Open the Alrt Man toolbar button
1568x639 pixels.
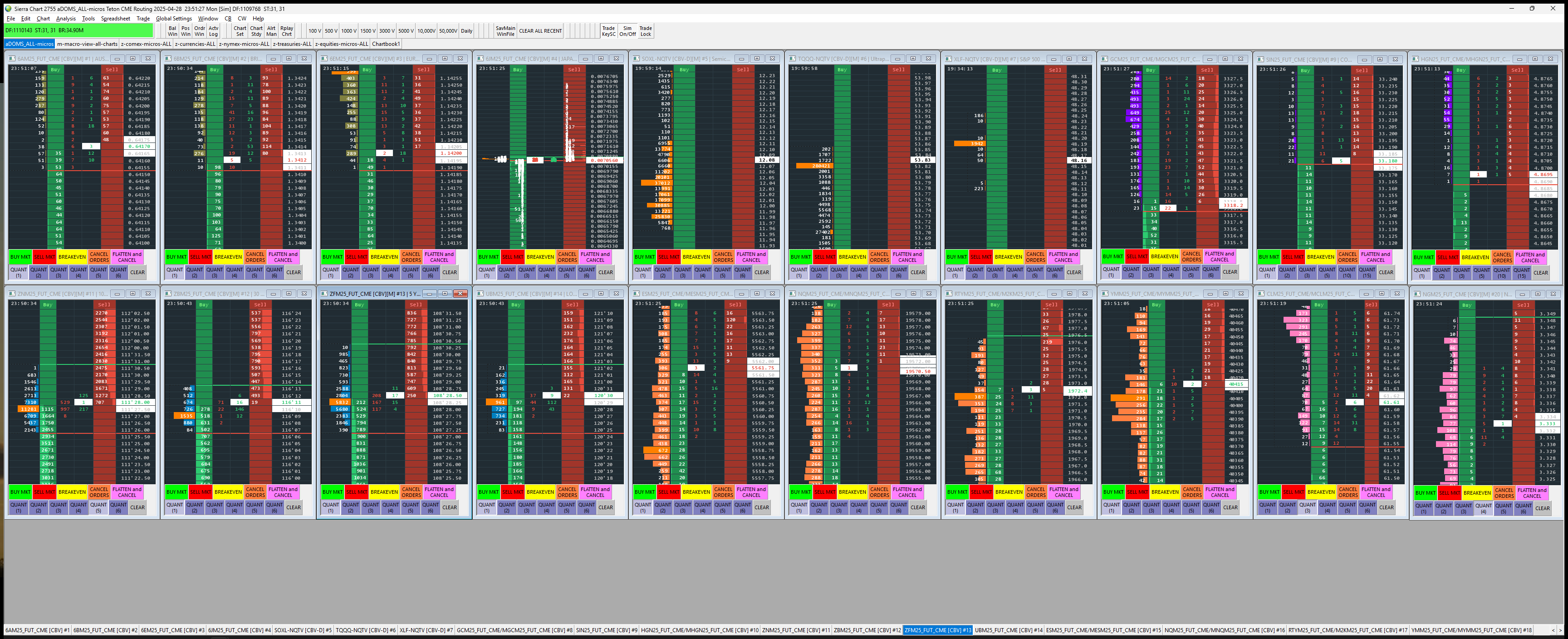[x=271, y=30]
